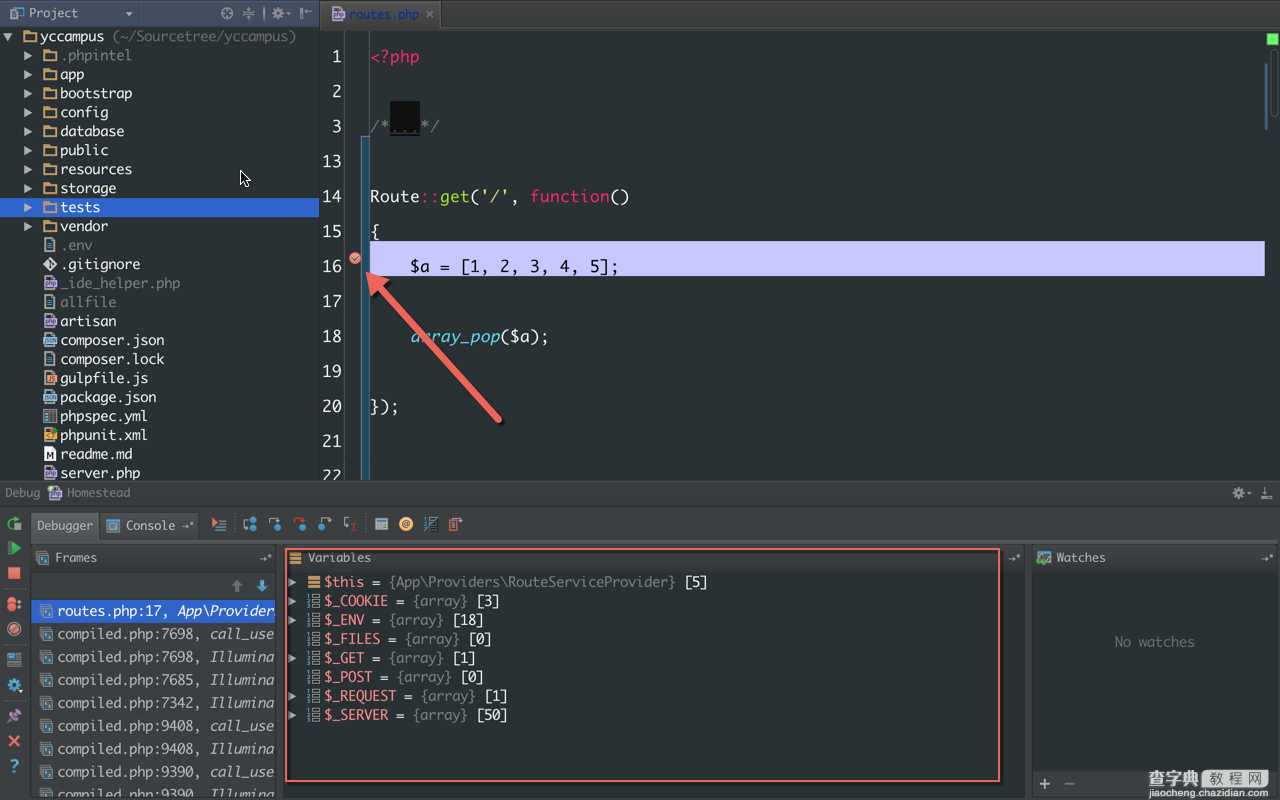Expand the config folder arrow

click(28, 113)
